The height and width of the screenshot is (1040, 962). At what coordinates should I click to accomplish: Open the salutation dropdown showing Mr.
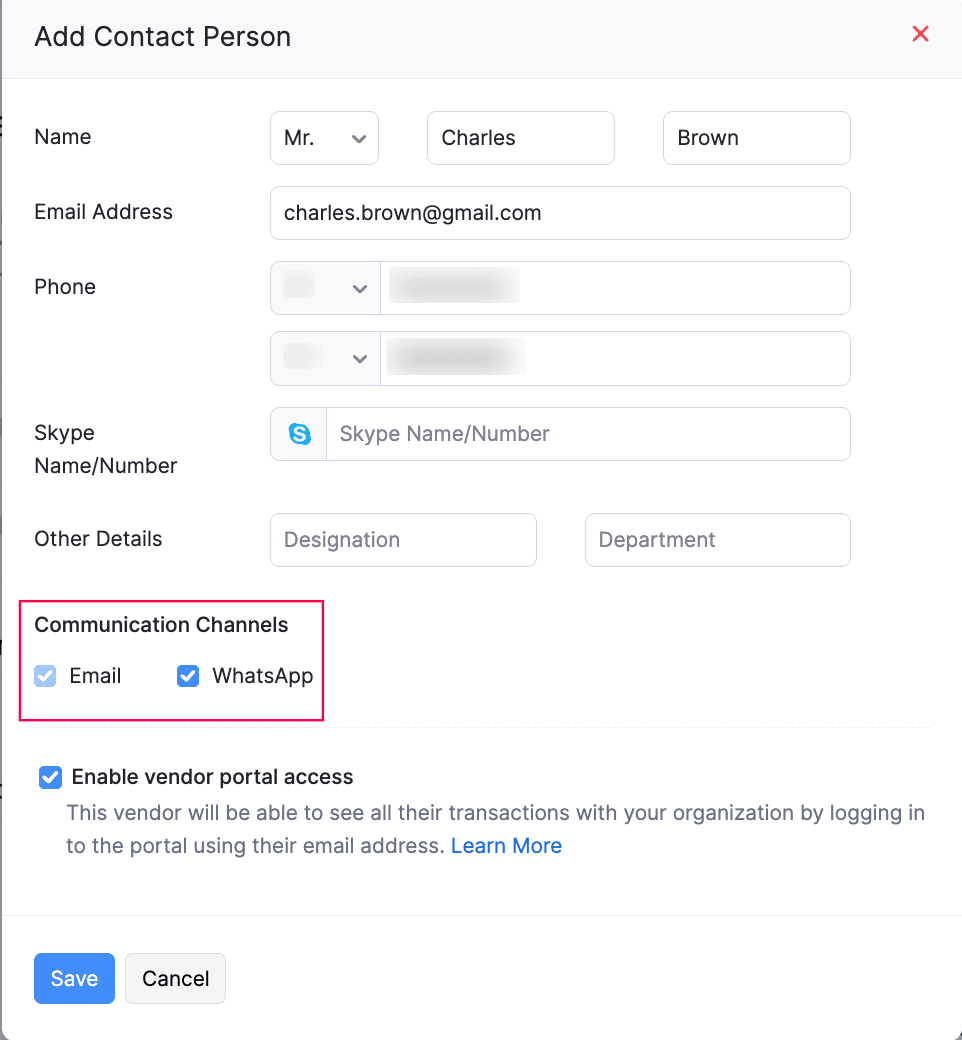[324, 137]
